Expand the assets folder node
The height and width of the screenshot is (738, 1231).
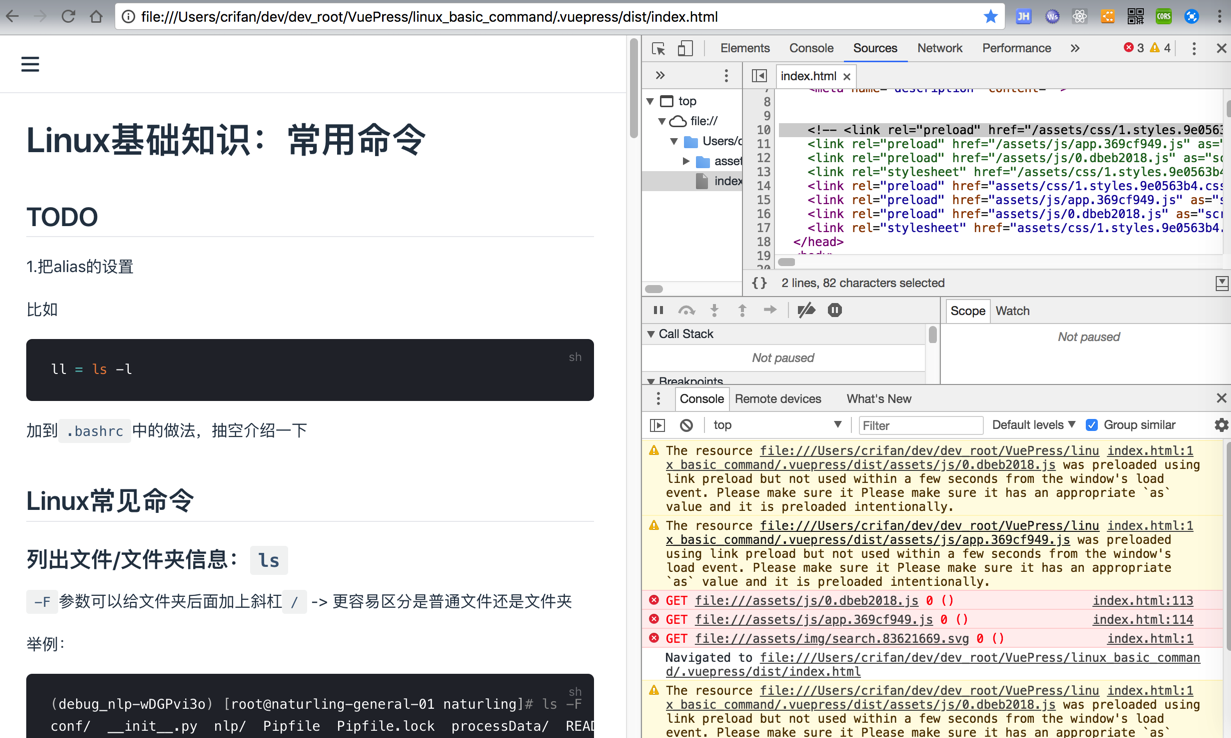point(686,161)
